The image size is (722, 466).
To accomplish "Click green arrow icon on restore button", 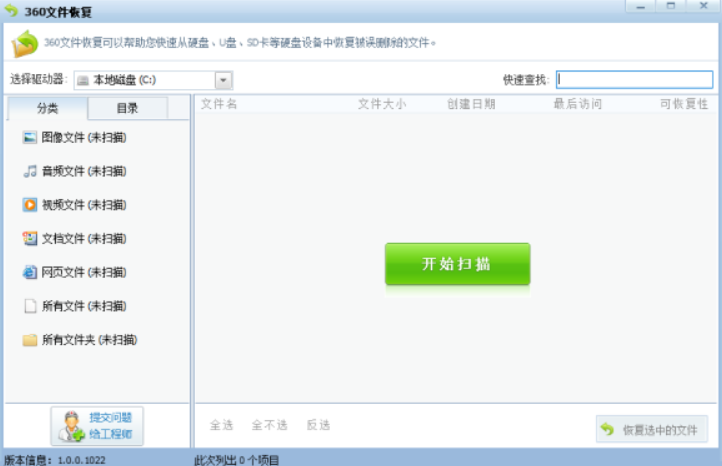I will coord(607,429).
